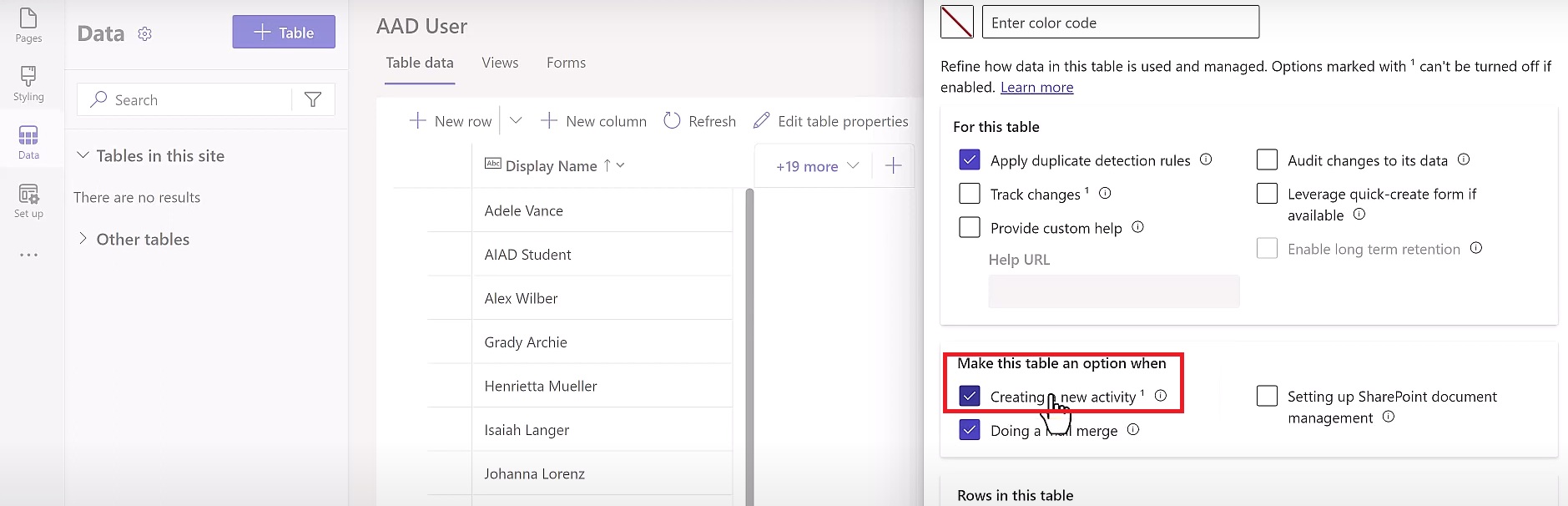The width and height of the screenshot is (1568, 506).
Task: Click the add column plus icon
Action: [x=893, y=165]
